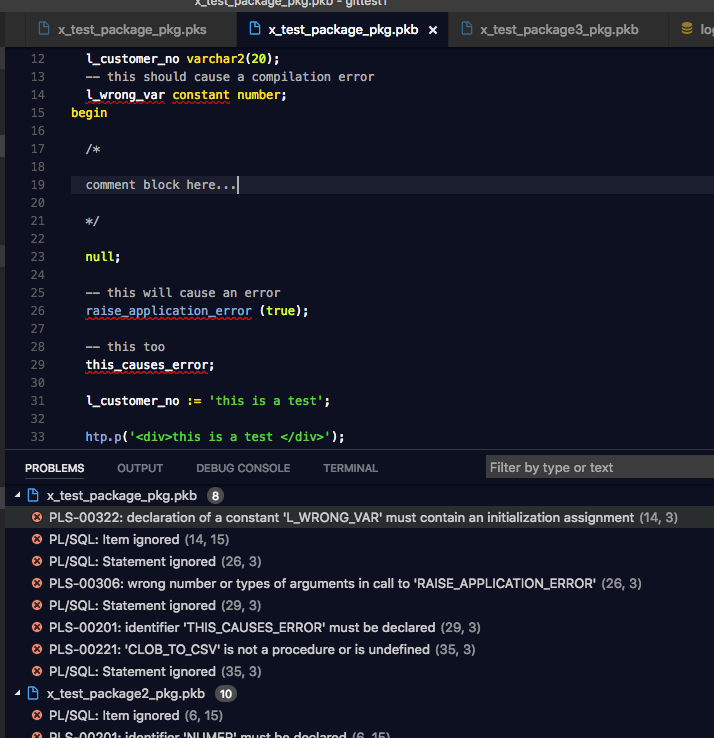Collapse the x_test_package2_pkg.pkb problems group
The width and height of the screenshot is (714, 738).
tap(18, 693)
